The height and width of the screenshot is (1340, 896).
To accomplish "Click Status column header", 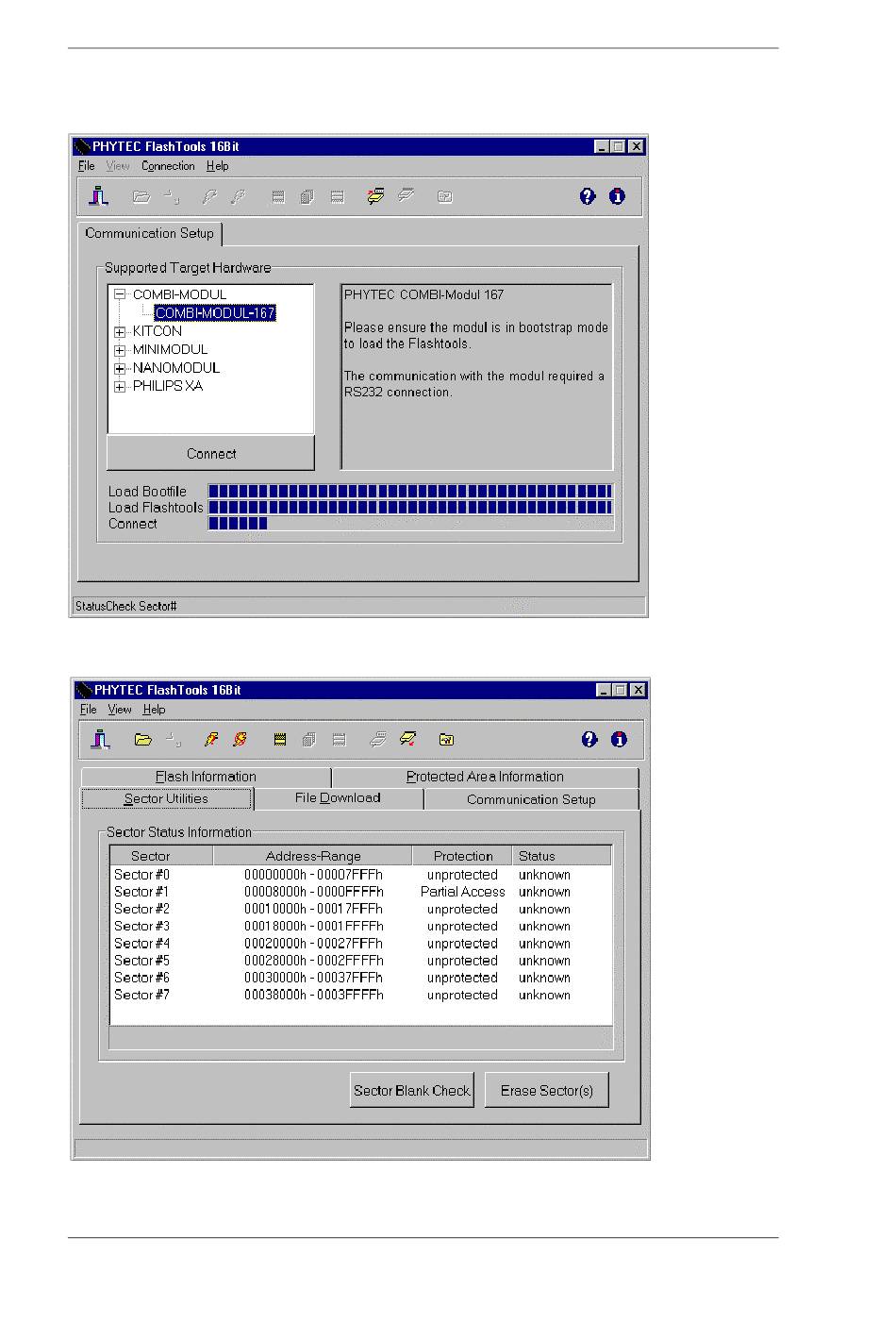I will 562,856.
